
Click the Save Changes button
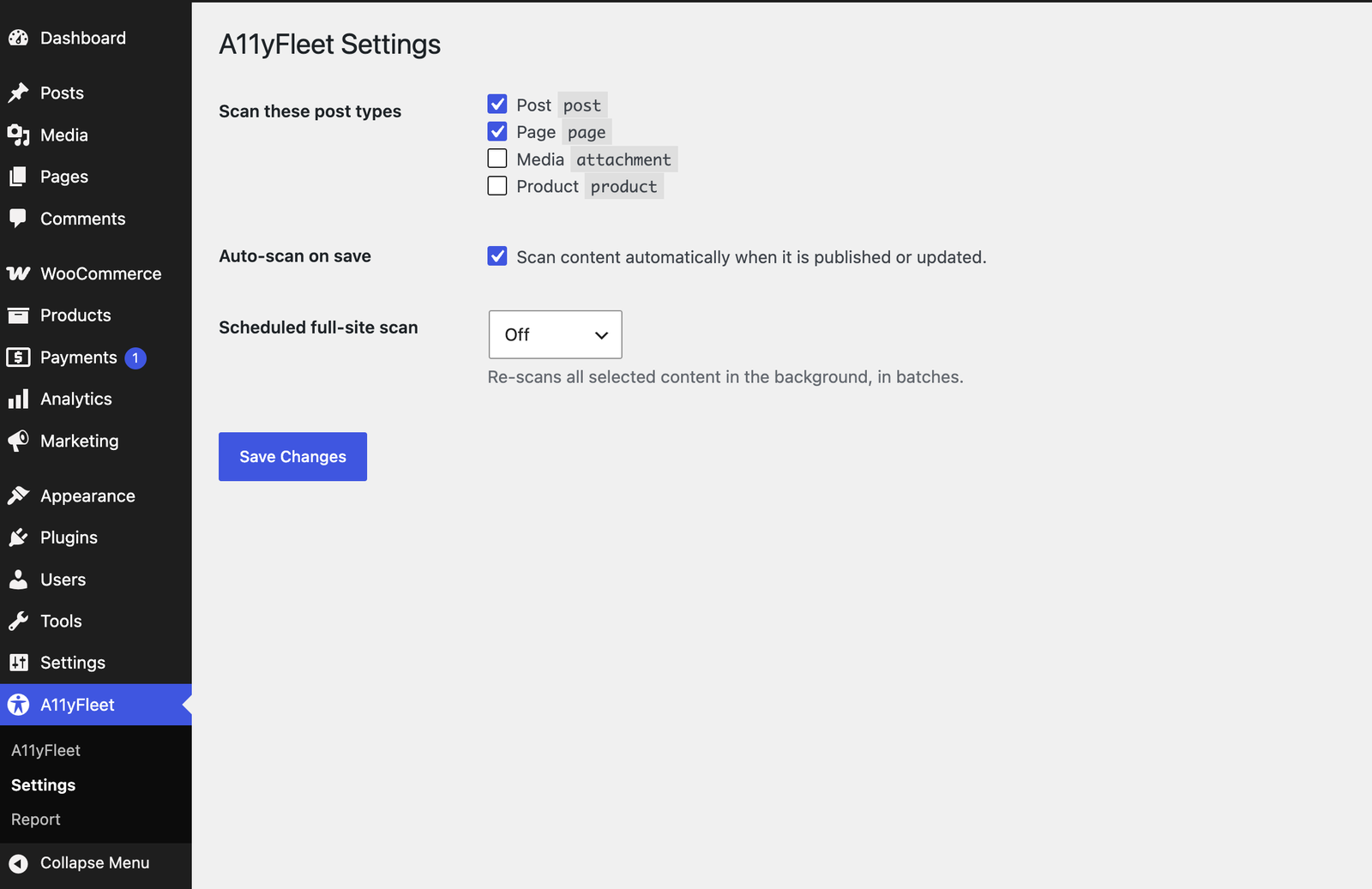[x=292, y=457]
